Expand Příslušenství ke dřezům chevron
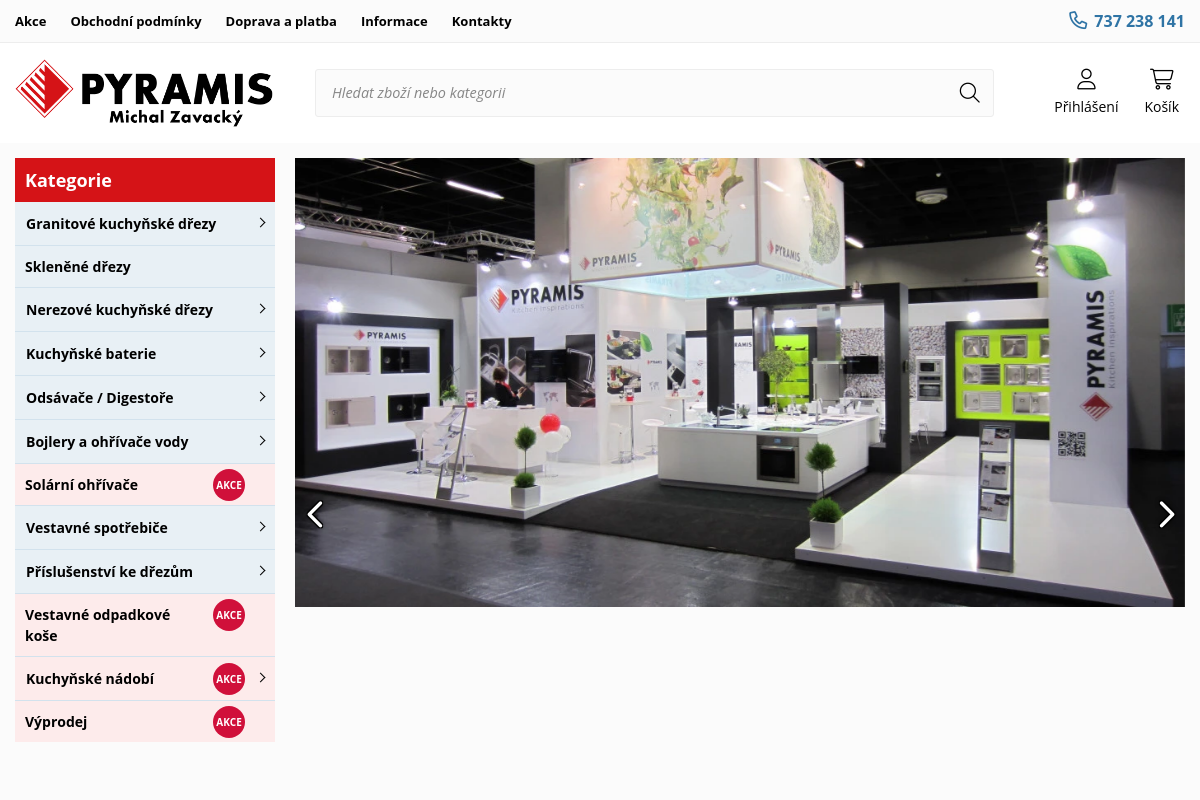The width and height of the screenshot is (1200, 800). pos(262,571)
